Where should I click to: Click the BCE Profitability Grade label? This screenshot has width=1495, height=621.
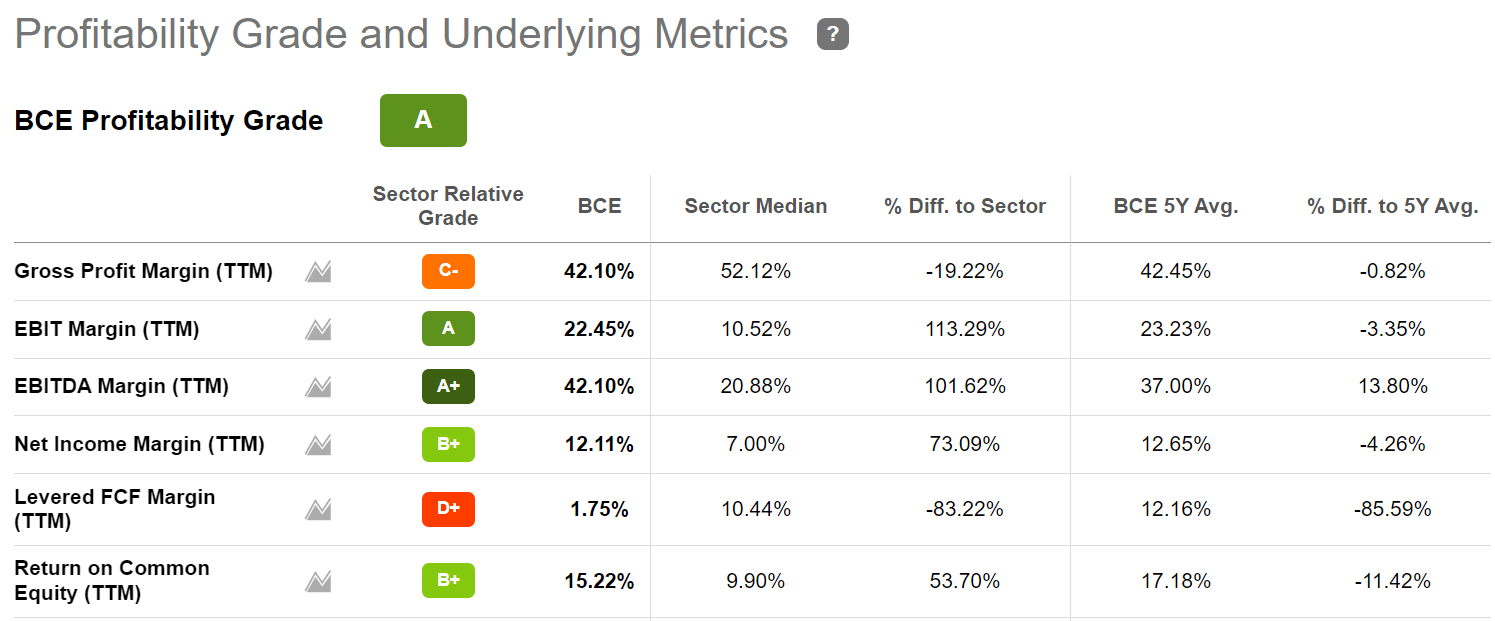tap(167, 120)
